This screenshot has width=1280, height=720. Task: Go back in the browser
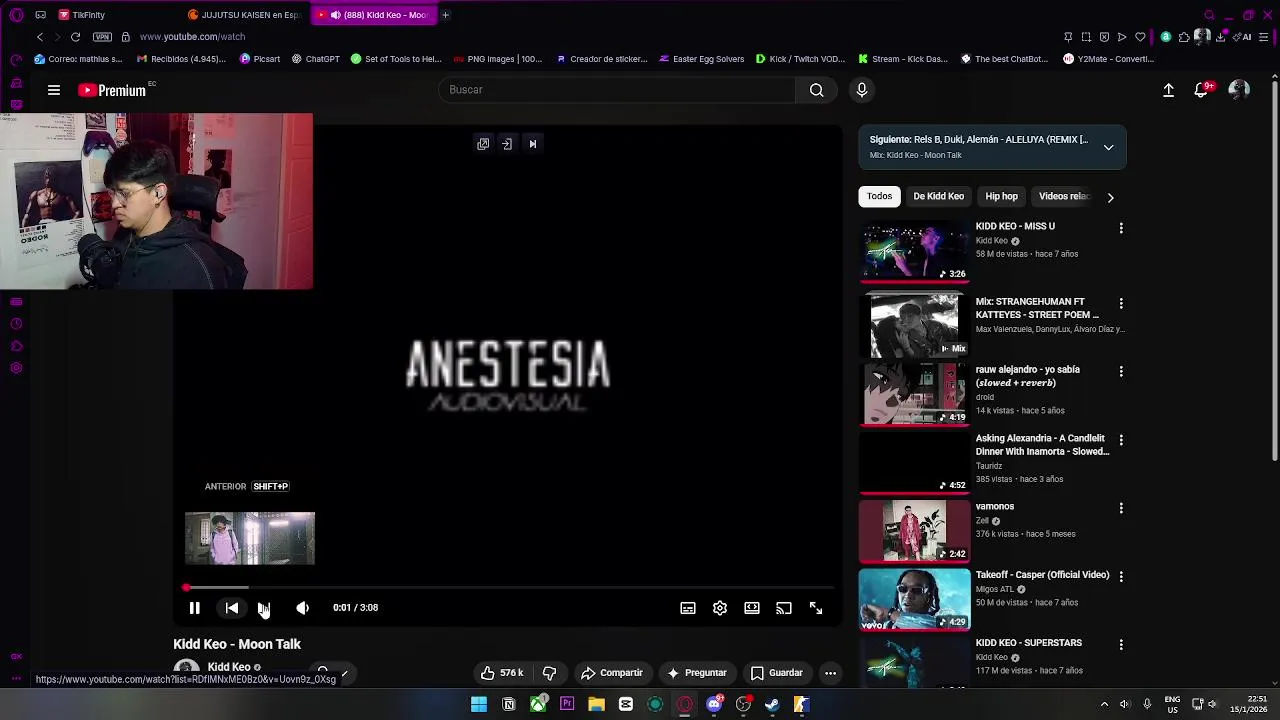(x=39, y=37)
